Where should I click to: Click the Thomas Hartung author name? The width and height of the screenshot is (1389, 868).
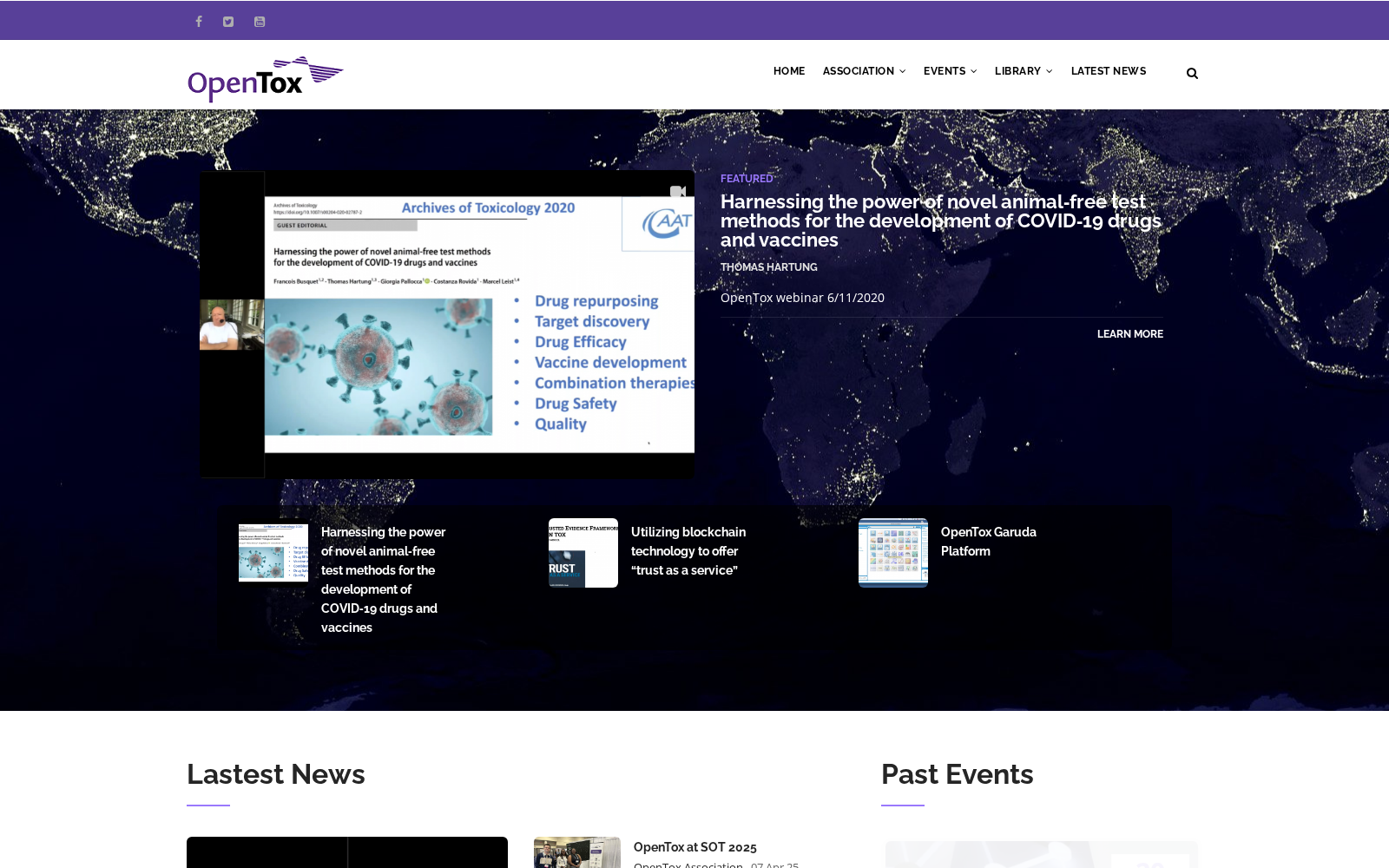coord(768,267)
